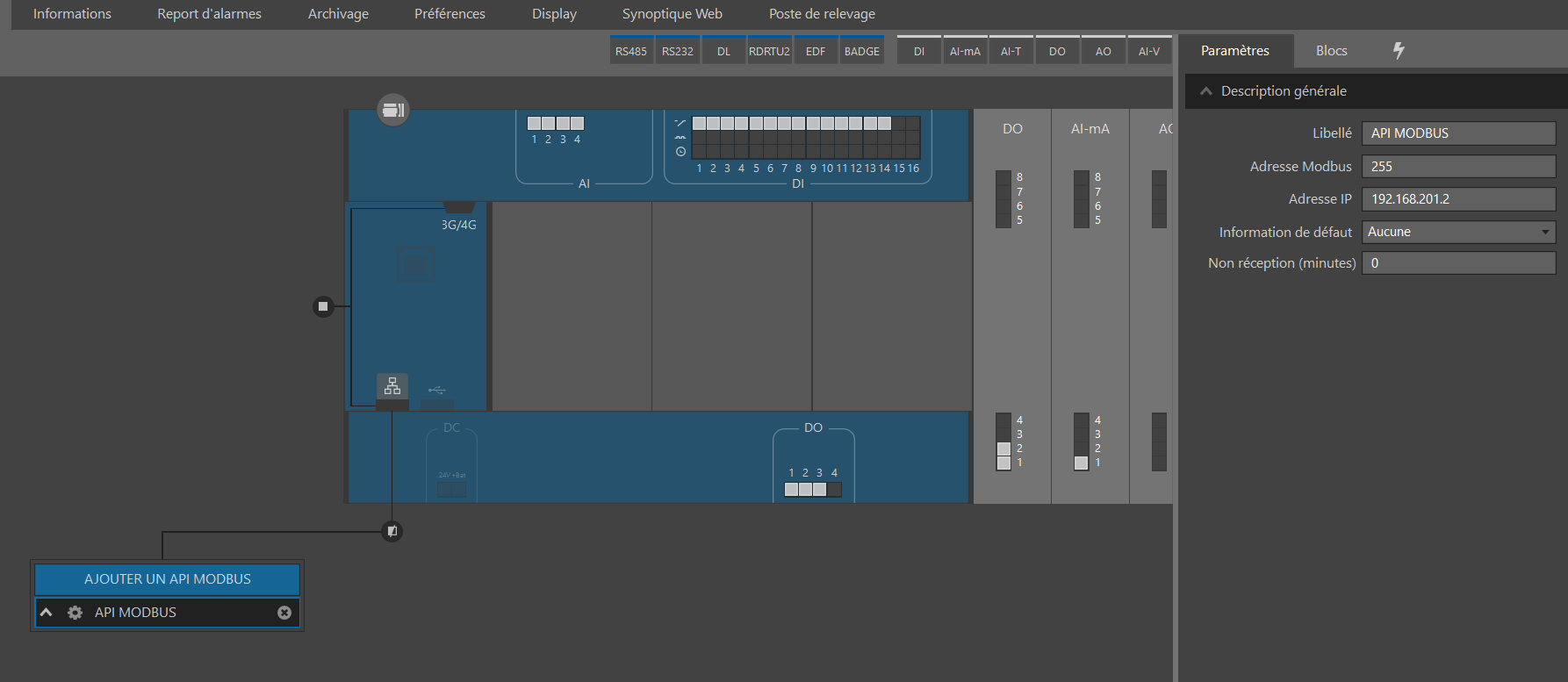Click the gear icon beside API MODBUS
Image resolution: width=1568 pixels, height=682 pixels.
coord(76,613)
